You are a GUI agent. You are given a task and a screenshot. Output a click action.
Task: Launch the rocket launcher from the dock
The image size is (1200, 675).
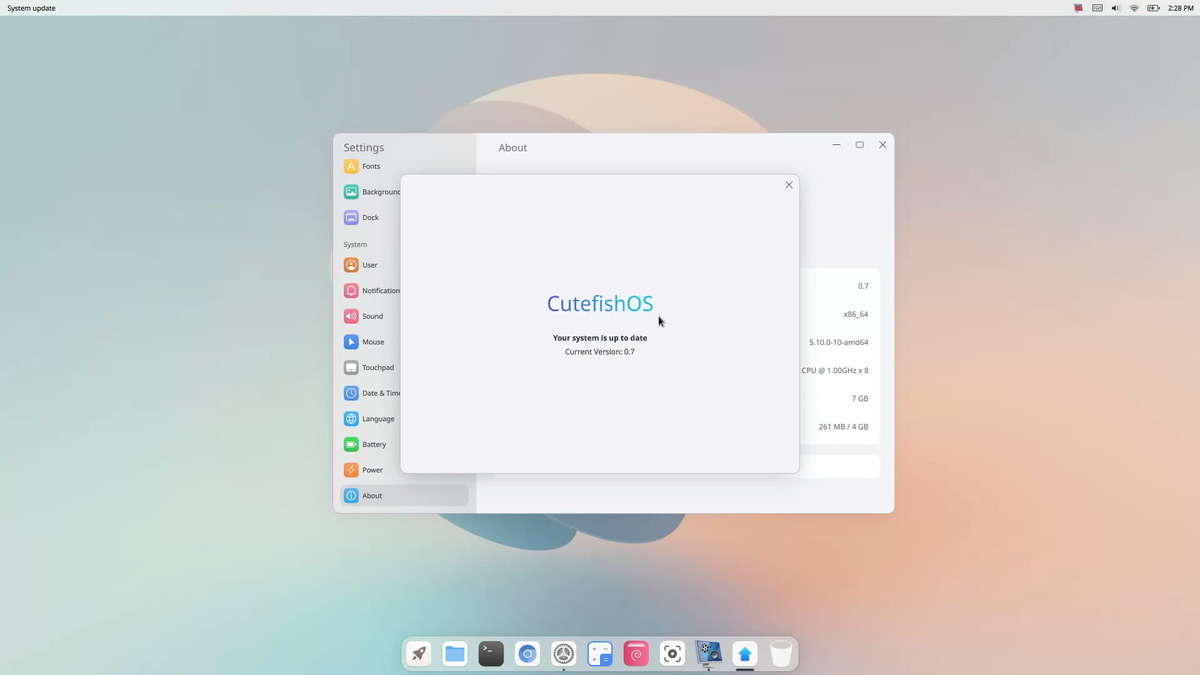coord(419,654)
